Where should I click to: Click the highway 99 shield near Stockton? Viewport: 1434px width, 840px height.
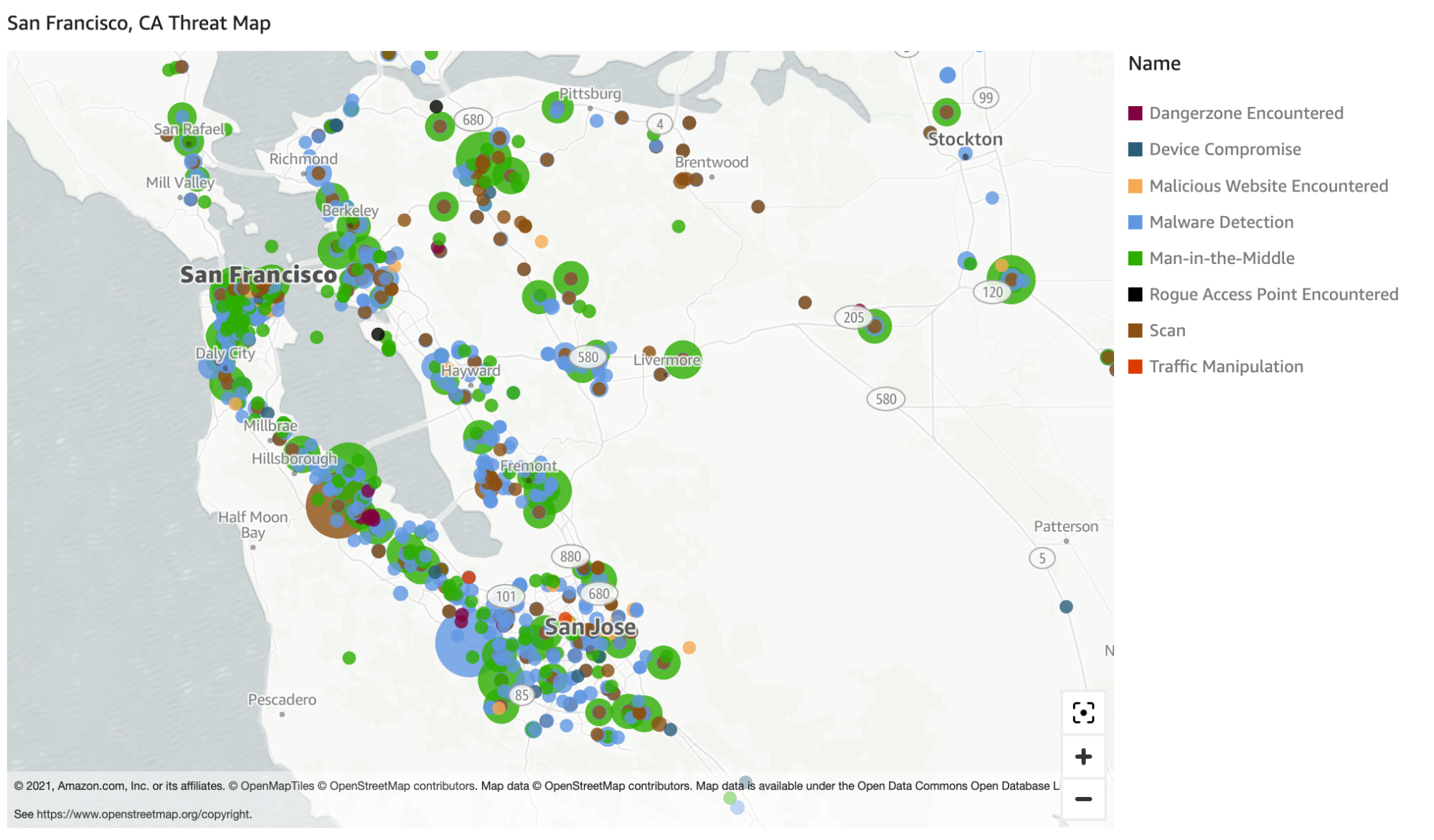[986, 98]
